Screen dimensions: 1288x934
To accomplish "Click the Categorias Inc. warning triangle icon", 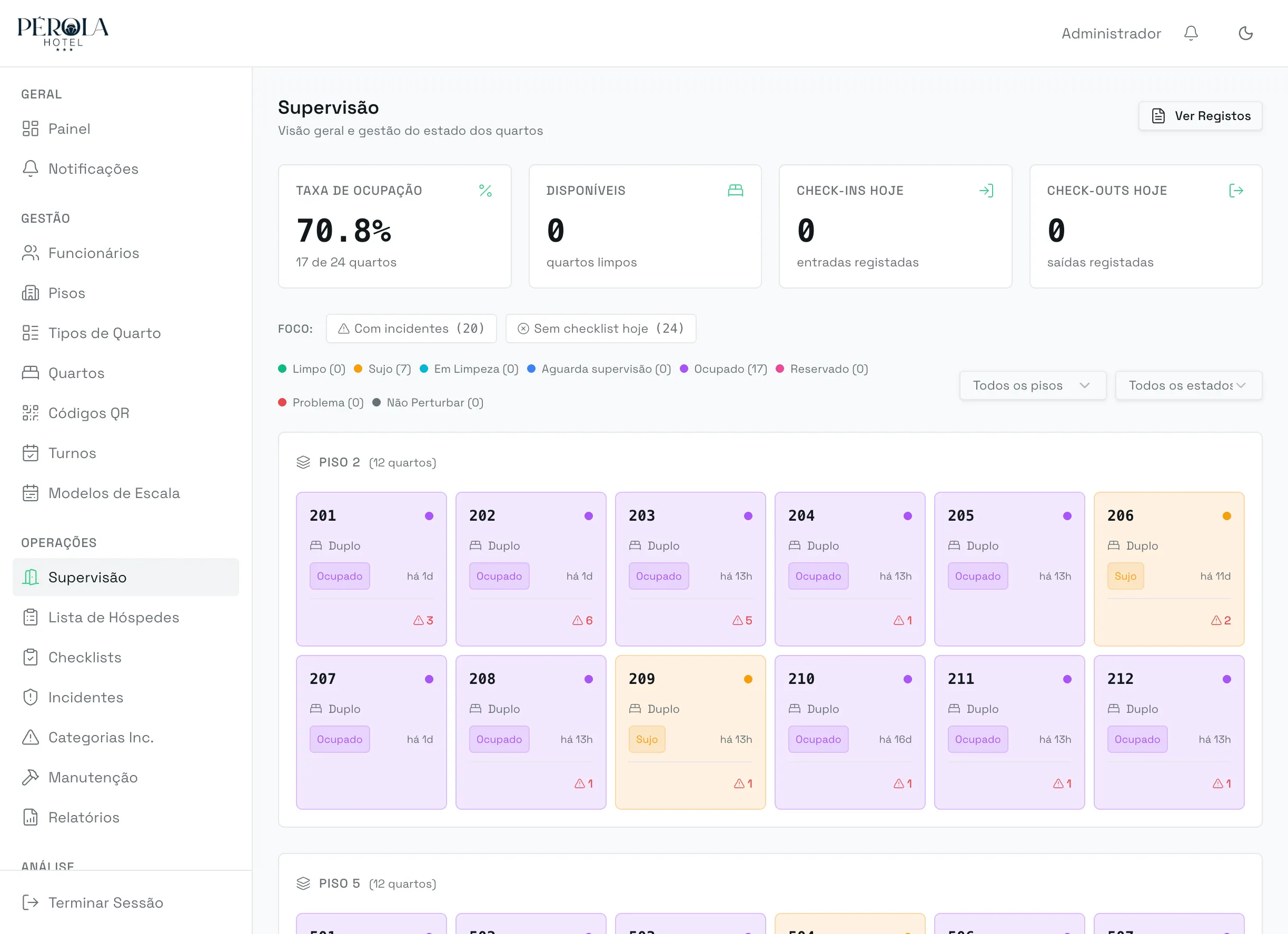I will [30, 738].
